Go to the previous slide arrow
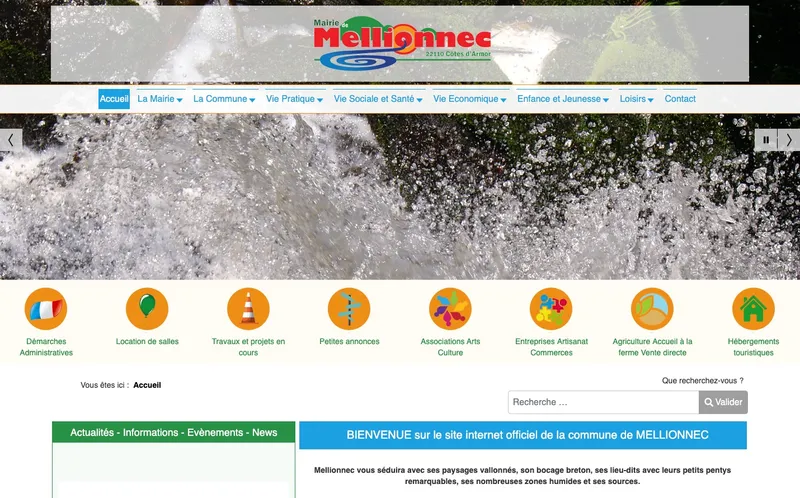This screenshot has height=498, width=800. click(x=11, y=140)
